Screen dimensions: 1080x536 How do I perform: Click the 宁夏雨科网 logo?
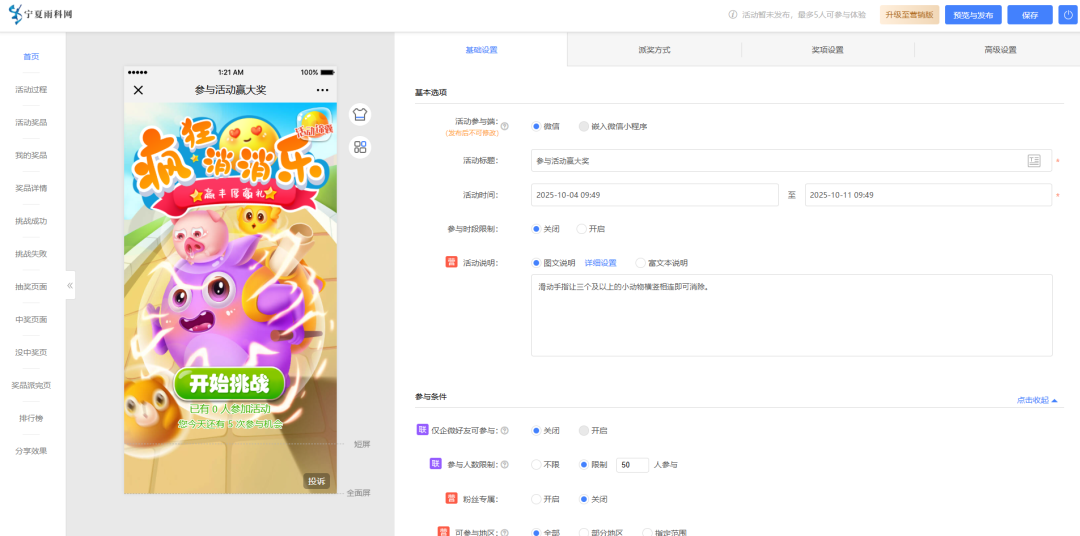(40, 14)
